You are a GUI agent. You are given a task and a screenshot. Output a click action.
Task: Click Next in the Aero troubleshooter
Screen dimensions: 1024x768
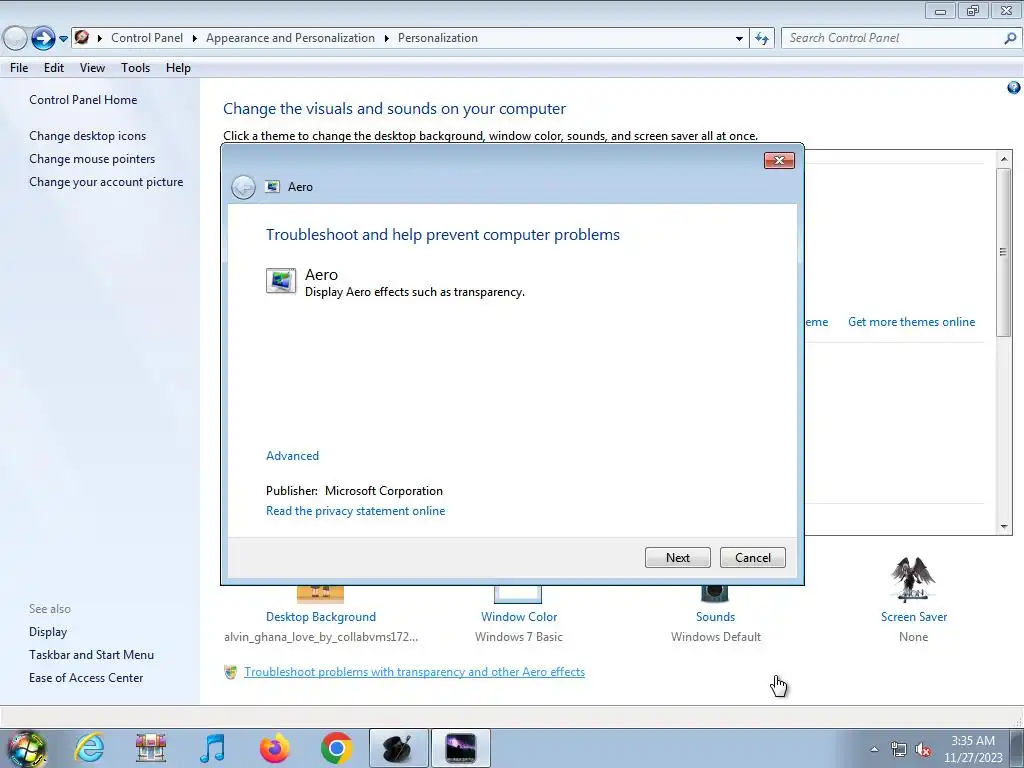(x=677, y=558)
